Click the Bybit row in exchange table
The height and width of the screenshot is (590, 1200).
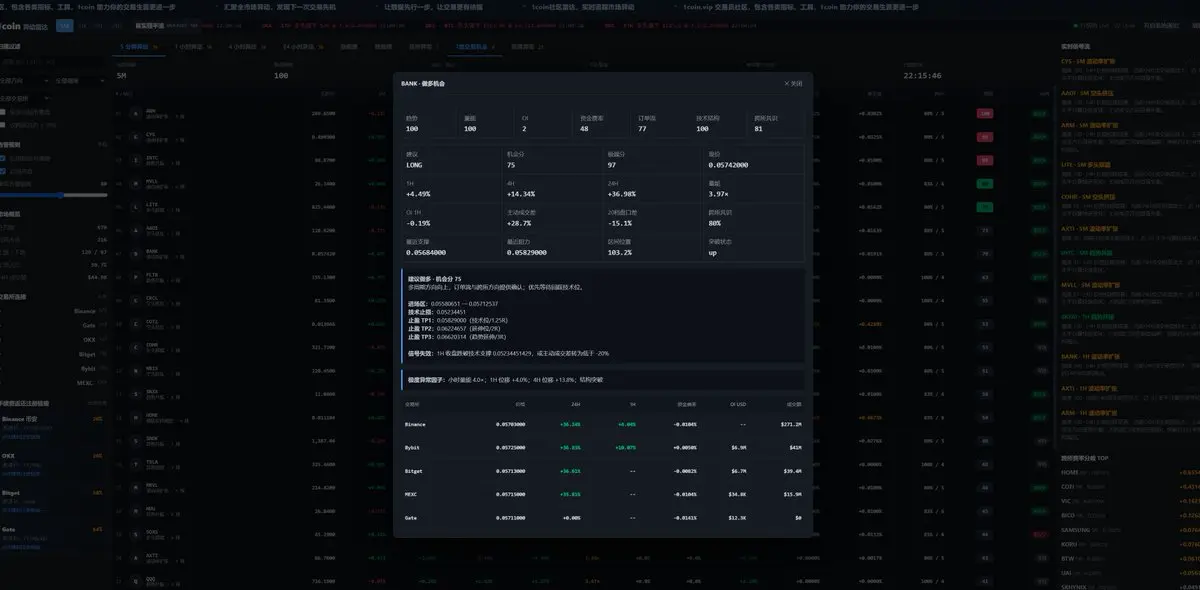[x=603, y=447]
